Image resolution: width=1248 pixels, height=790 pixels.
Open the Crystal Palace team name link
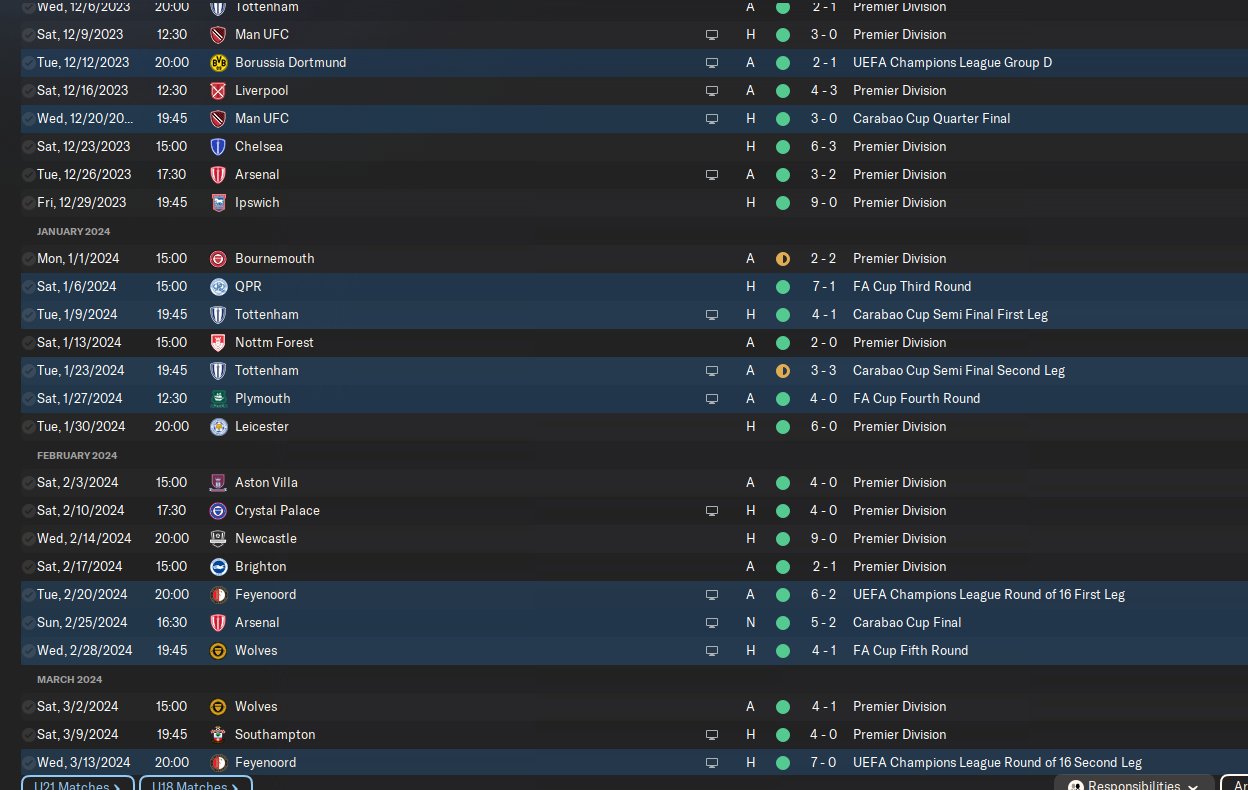pyautogui.click(x=277, y=510)
